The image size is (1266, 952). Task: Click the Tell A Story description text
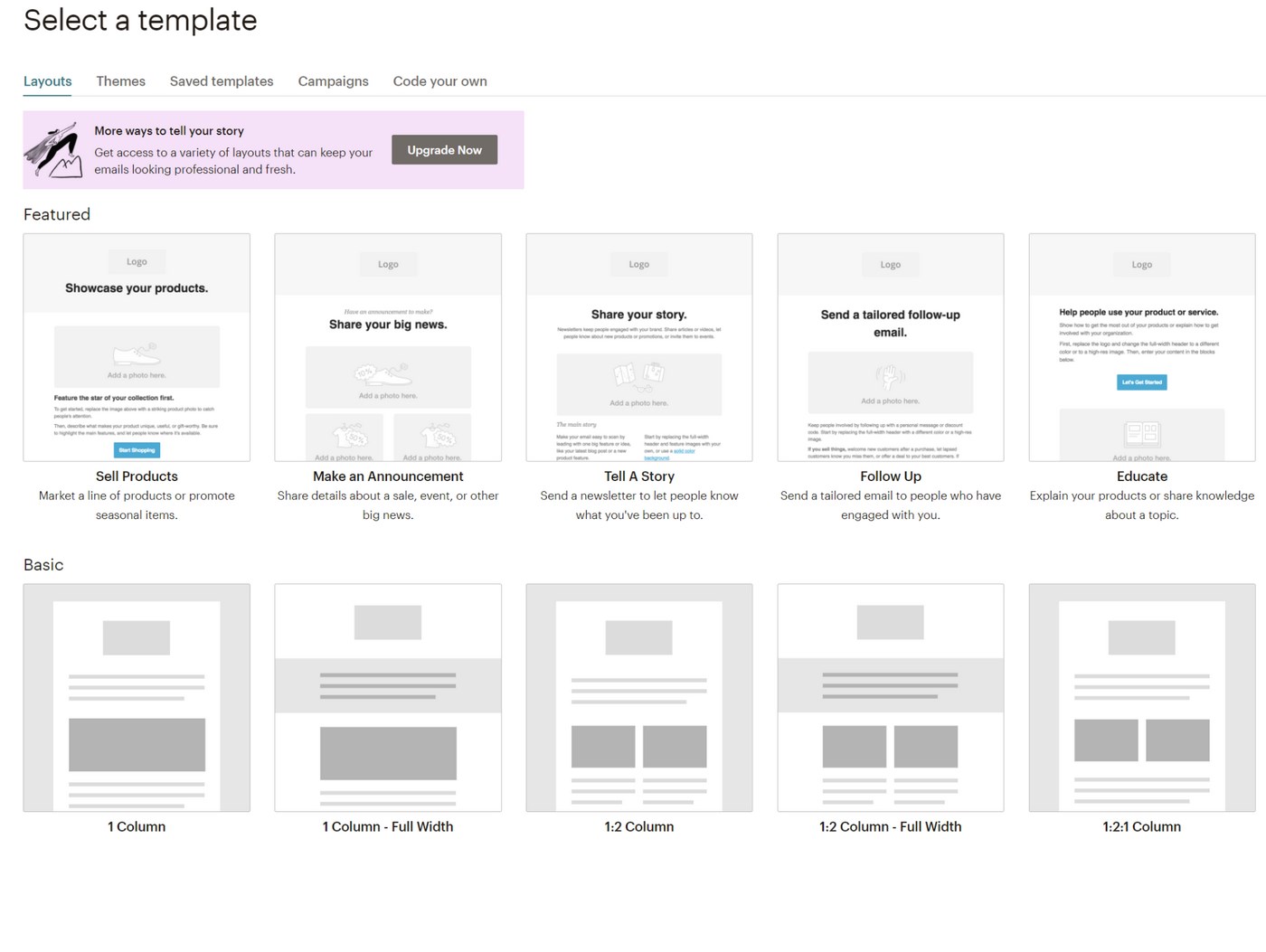(x=639, y=505)
